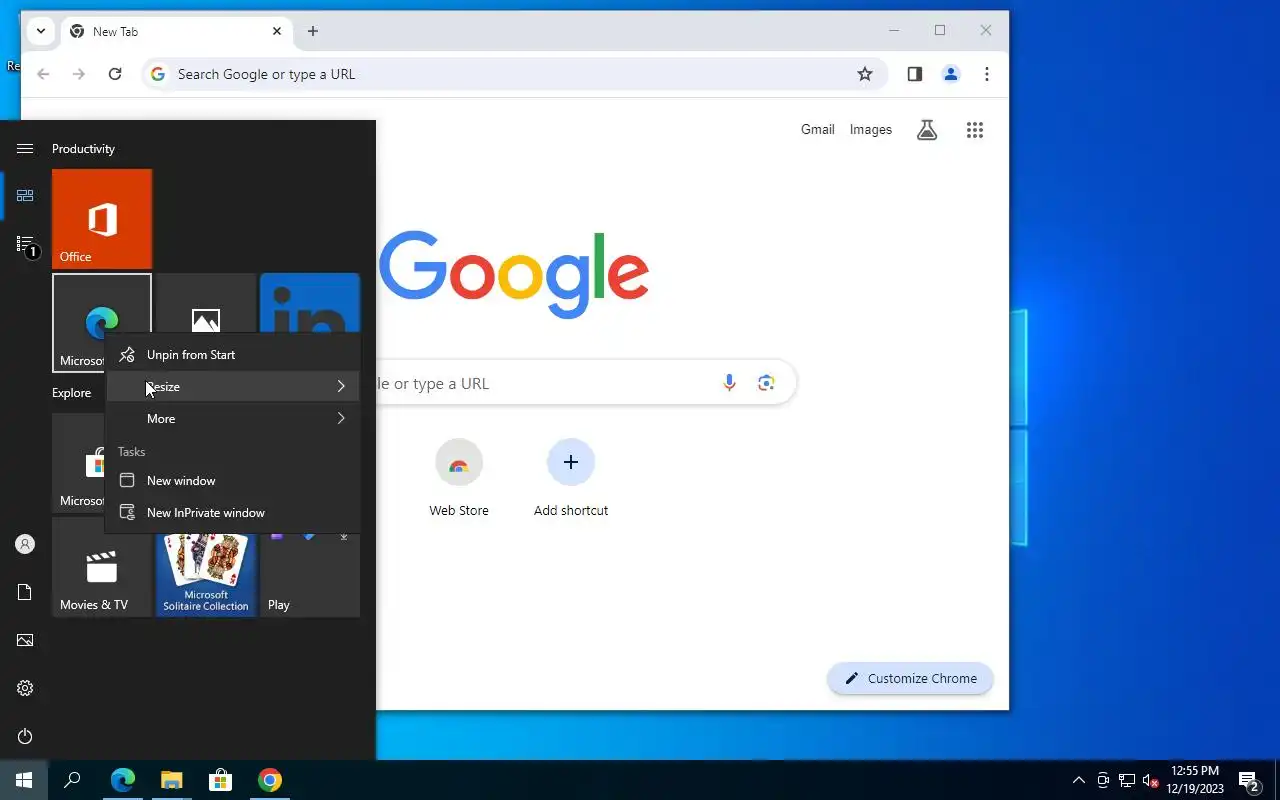Open a new Chrome tab with plus
The width and height of the screenshot is (1280, 800).
click(x=313, y=31)
